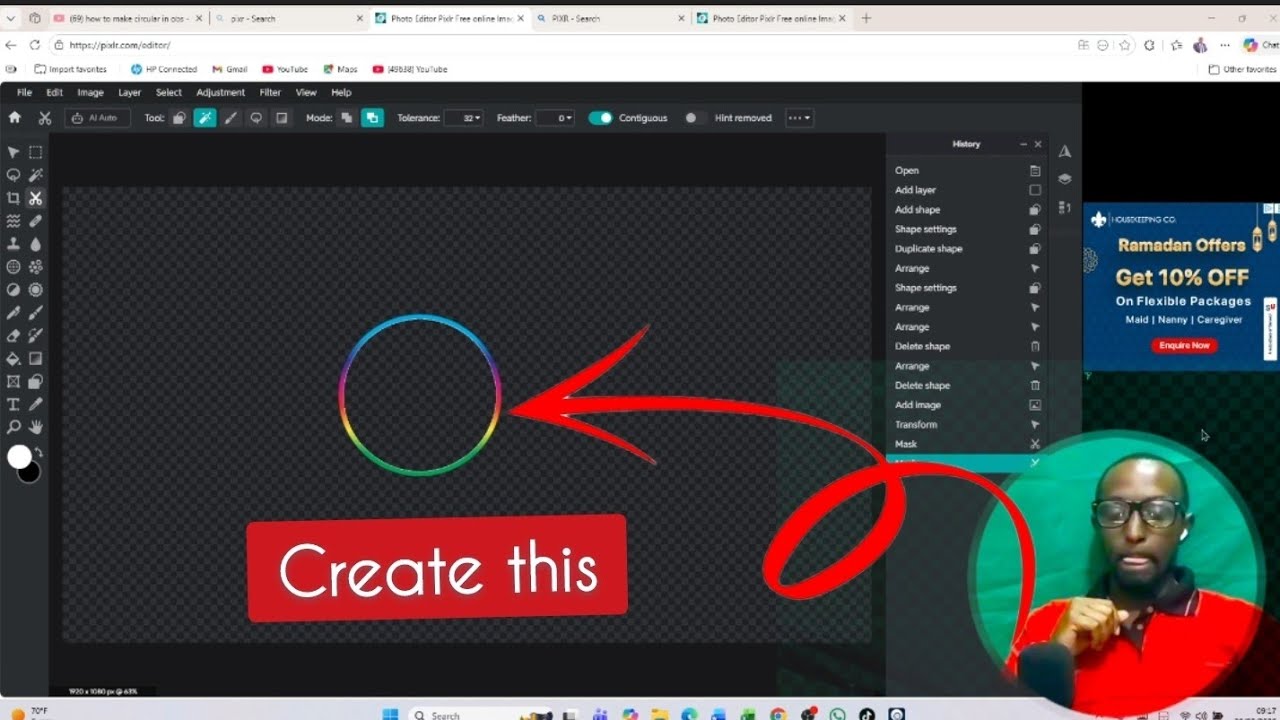Click the black background color swatch
Image resolution: width=1280 pixels, height=720 pixels.
click(30, 472)
